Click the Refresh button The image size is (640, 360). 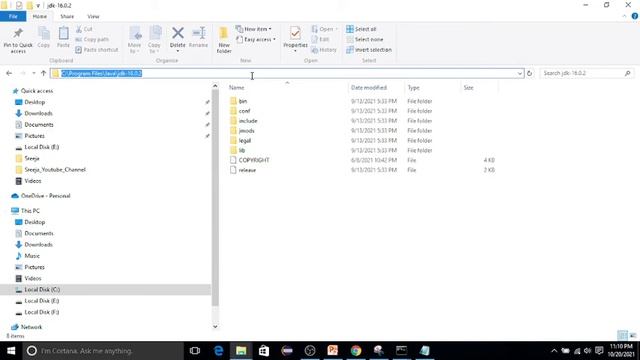[x=529, y=73]
